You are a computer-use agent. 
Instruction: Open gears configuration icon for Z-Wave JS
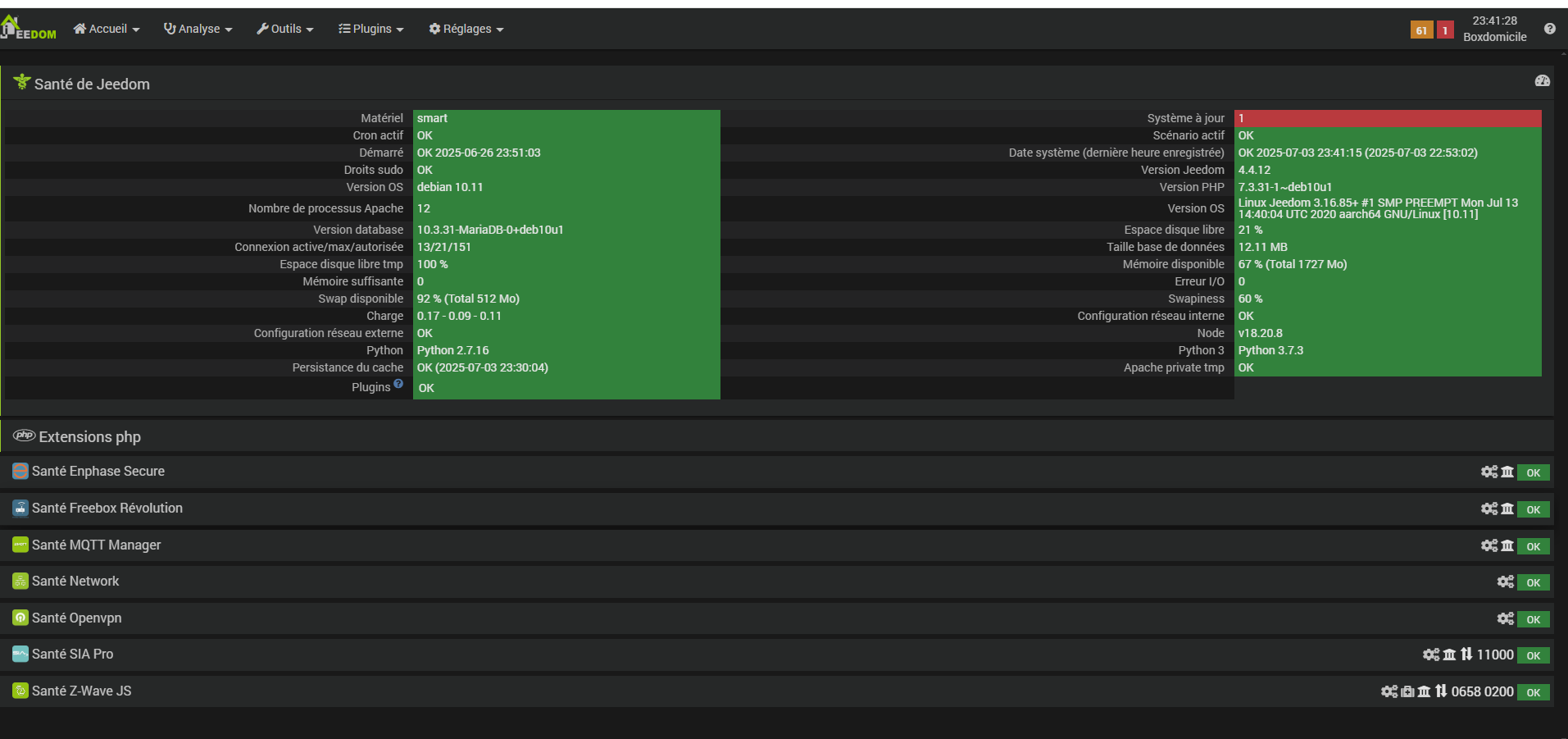[1388, 691]
